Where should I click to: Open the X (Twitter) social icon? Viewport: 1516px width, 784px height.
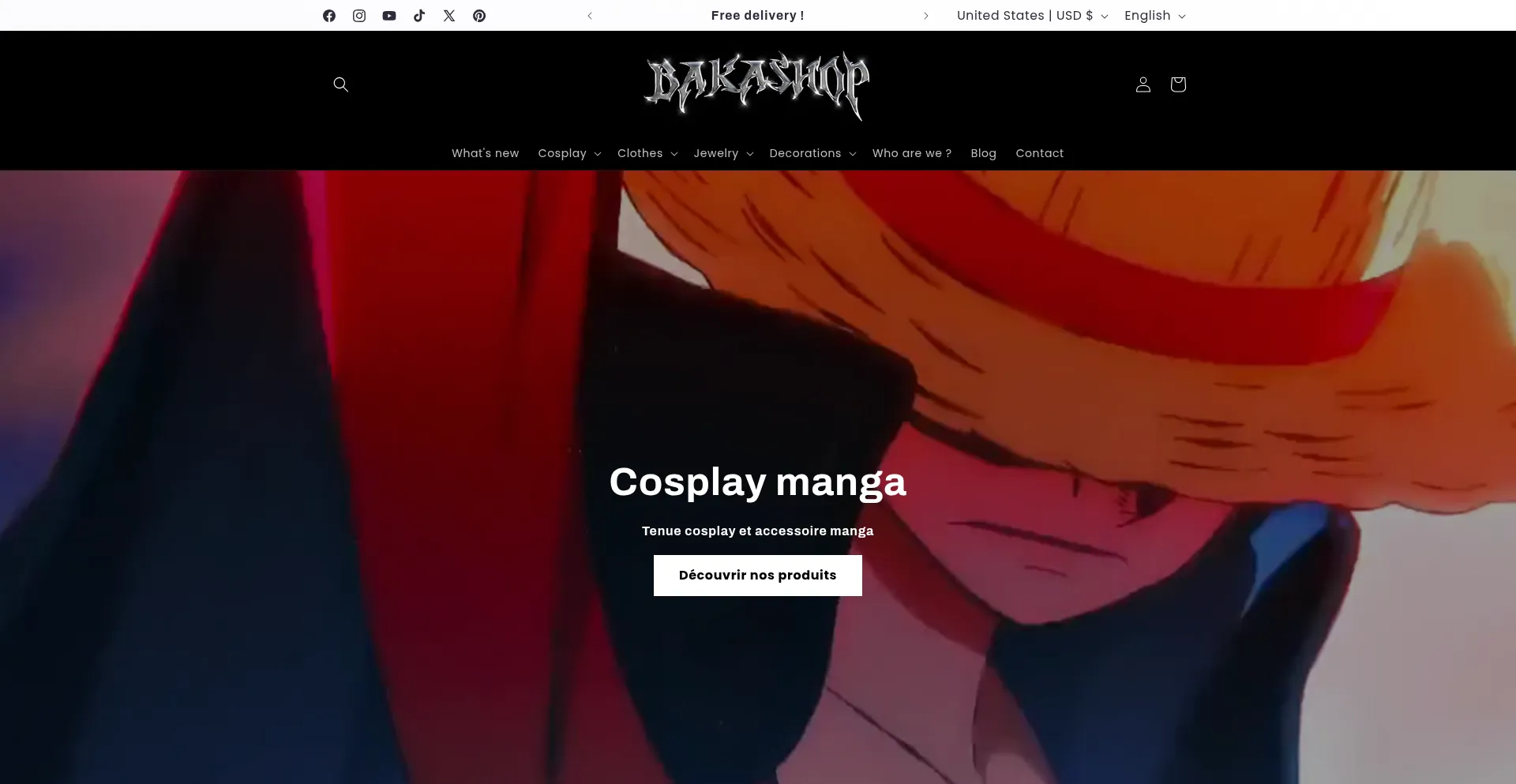pos(448,15)
